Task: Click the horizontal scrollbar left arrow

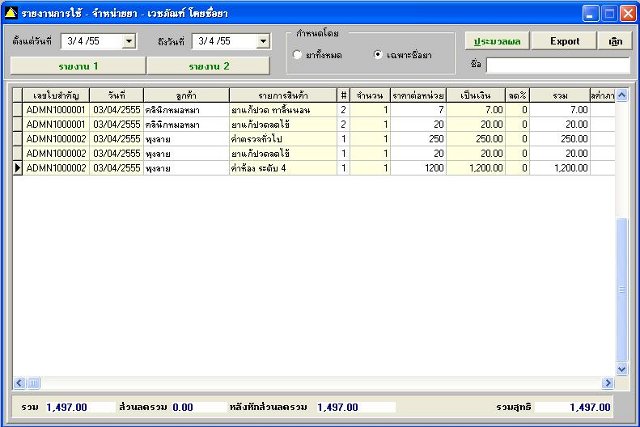Action: point(19,383)
